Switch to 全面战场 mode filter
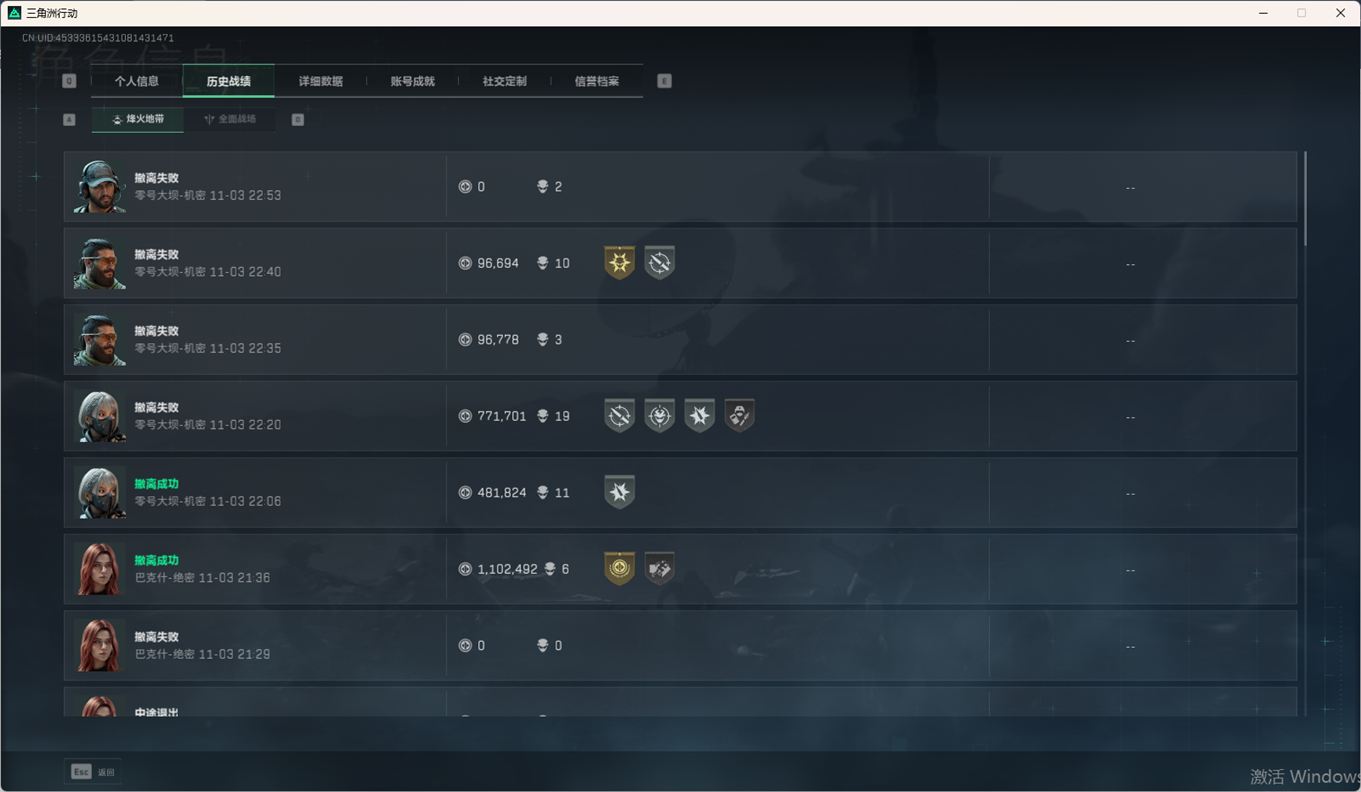 [x=230, y=119]
